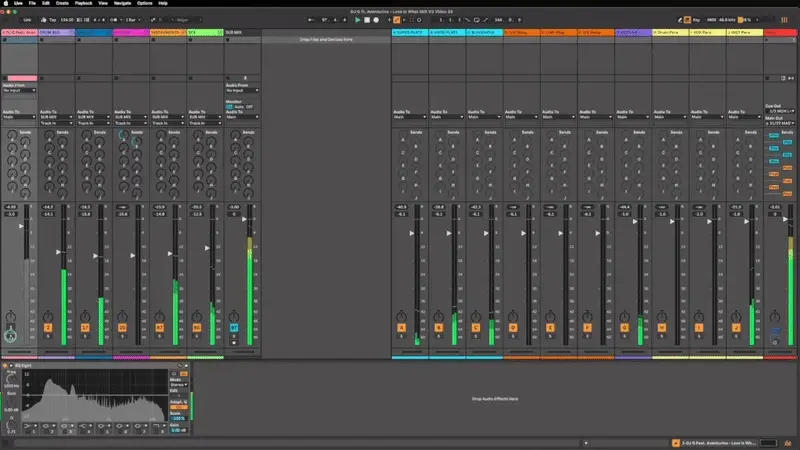Click the SUB MIX pan knob
The width and height of the screenshot is (800, 450).
[x=234, y=316]
